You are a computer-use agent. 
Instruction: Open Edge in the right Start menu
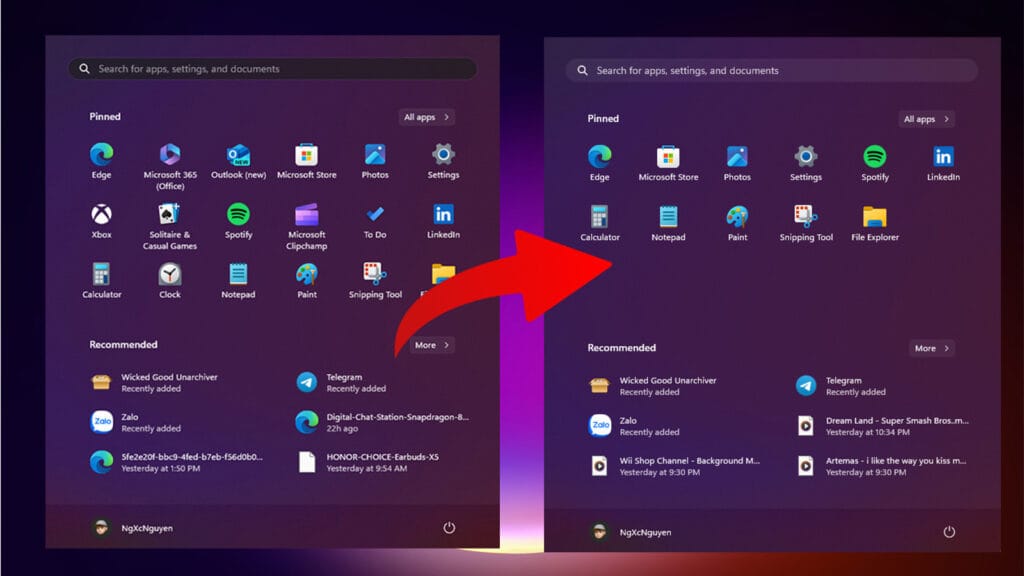600,163
